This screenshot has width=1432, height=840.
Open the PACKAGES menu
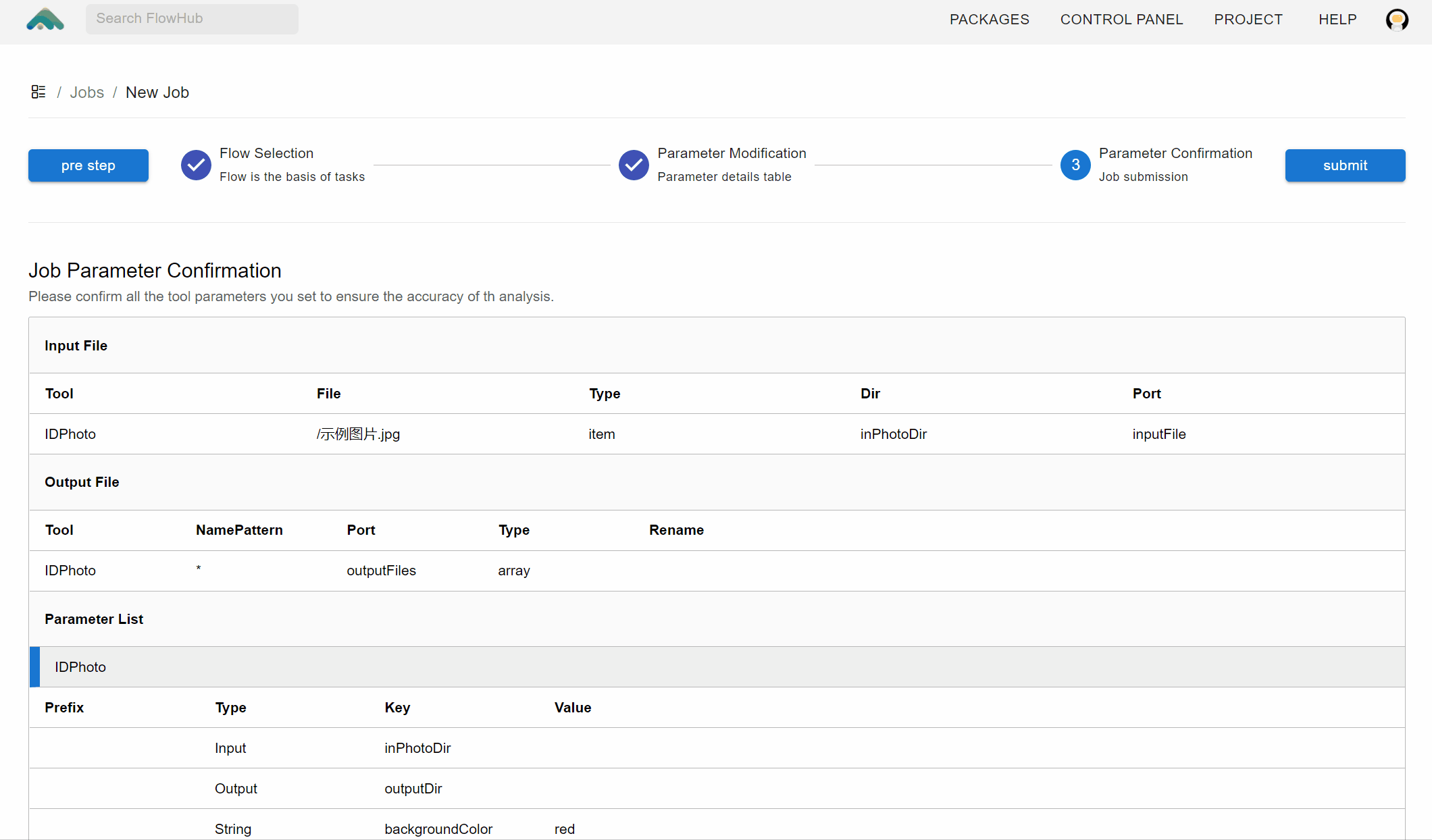(989, 20)
